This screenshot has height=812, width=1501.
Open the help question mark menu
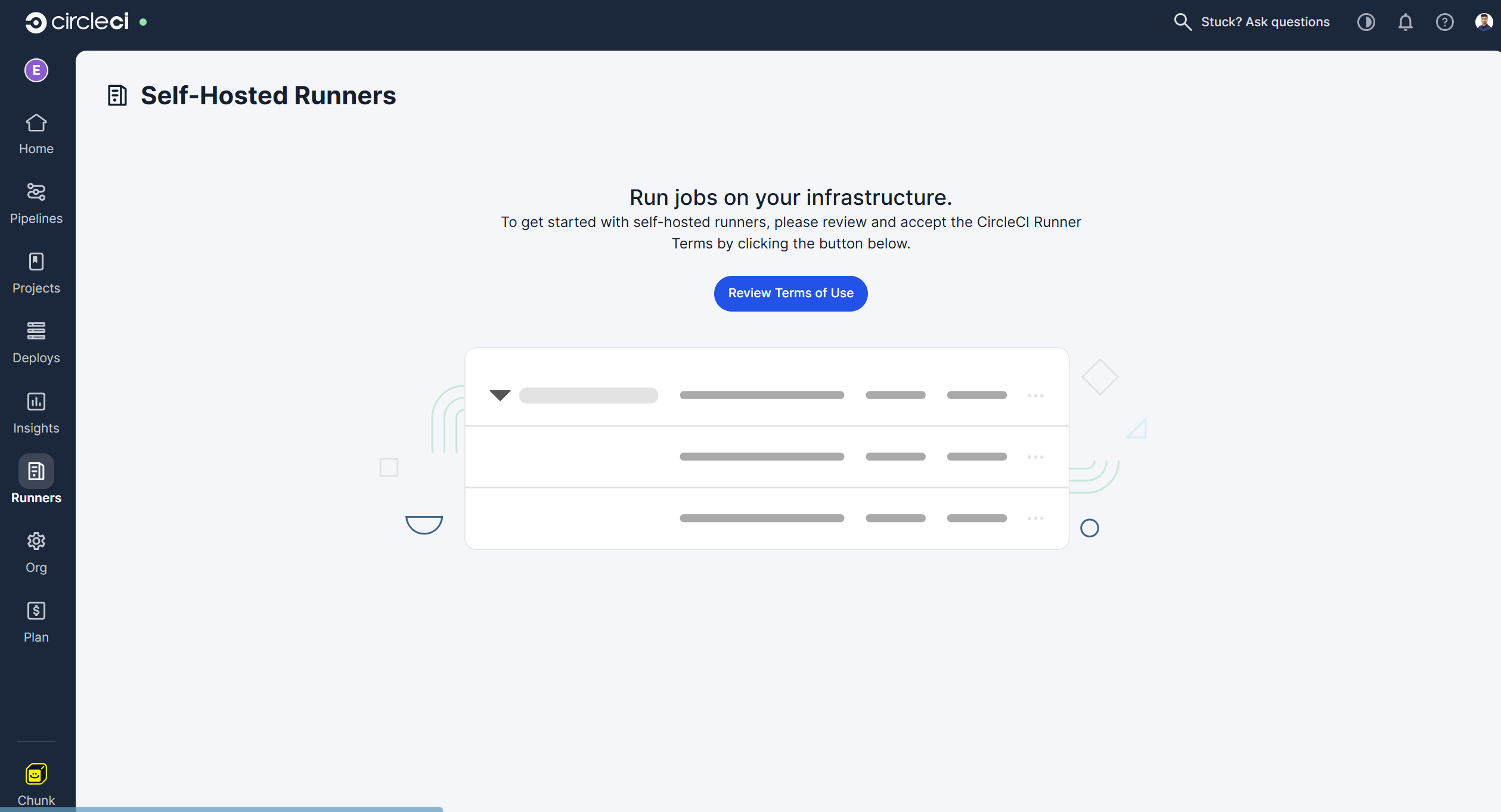[1445, 22]
